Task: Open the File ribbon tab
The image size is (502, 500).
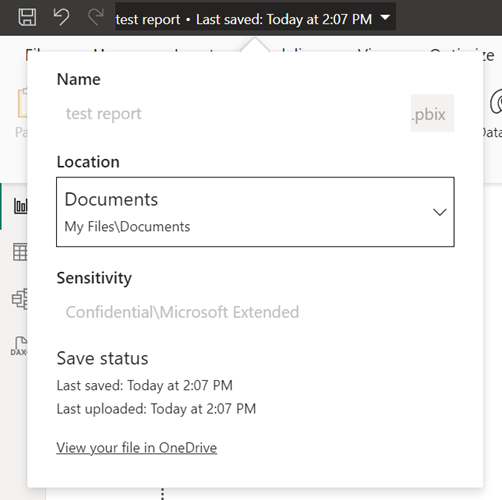Action: click(x=33, y=53)
